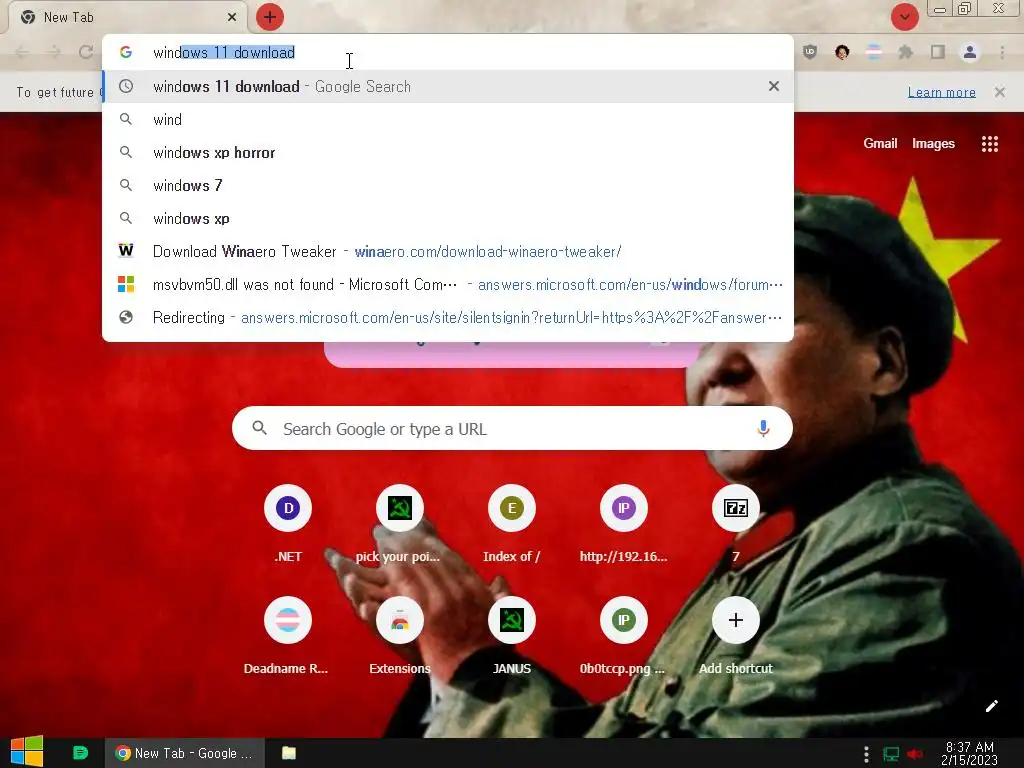Open Images link

click(933, 144)
